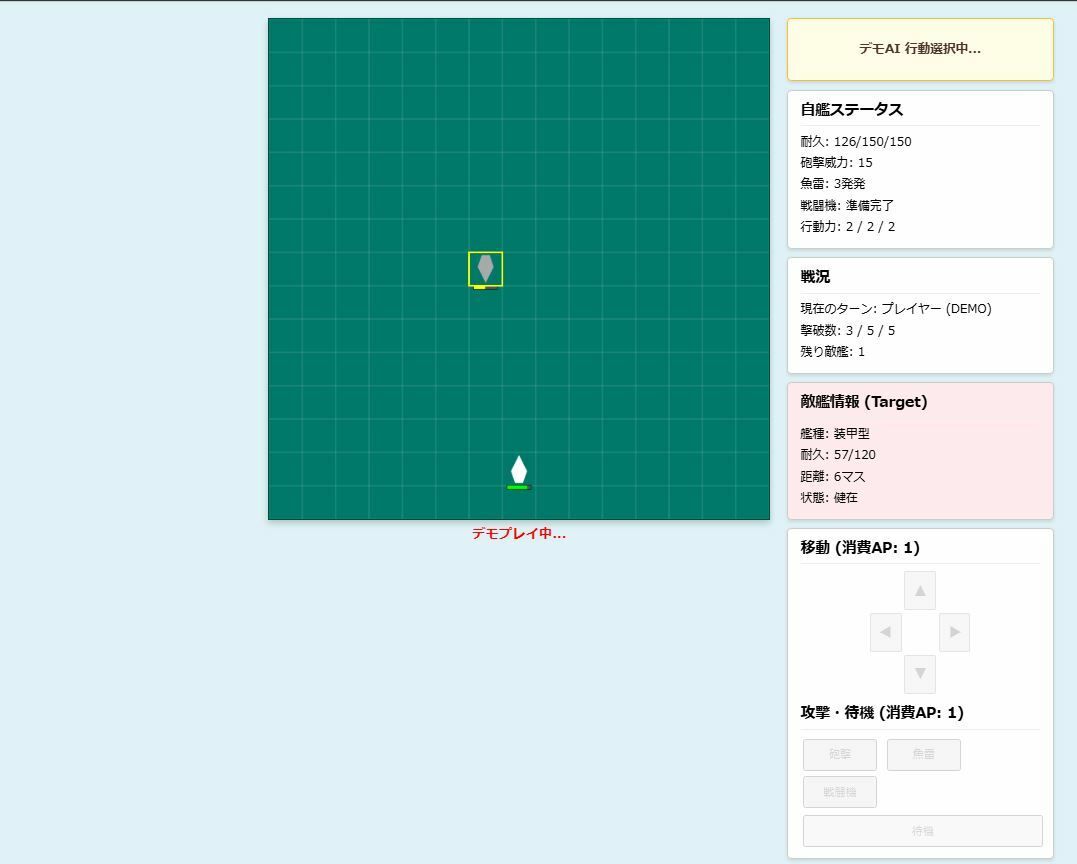Launch a 戦闘機 with the fighter button
Screen dimensions: 1077x864
pyautogui.click(x=839, y=791)
